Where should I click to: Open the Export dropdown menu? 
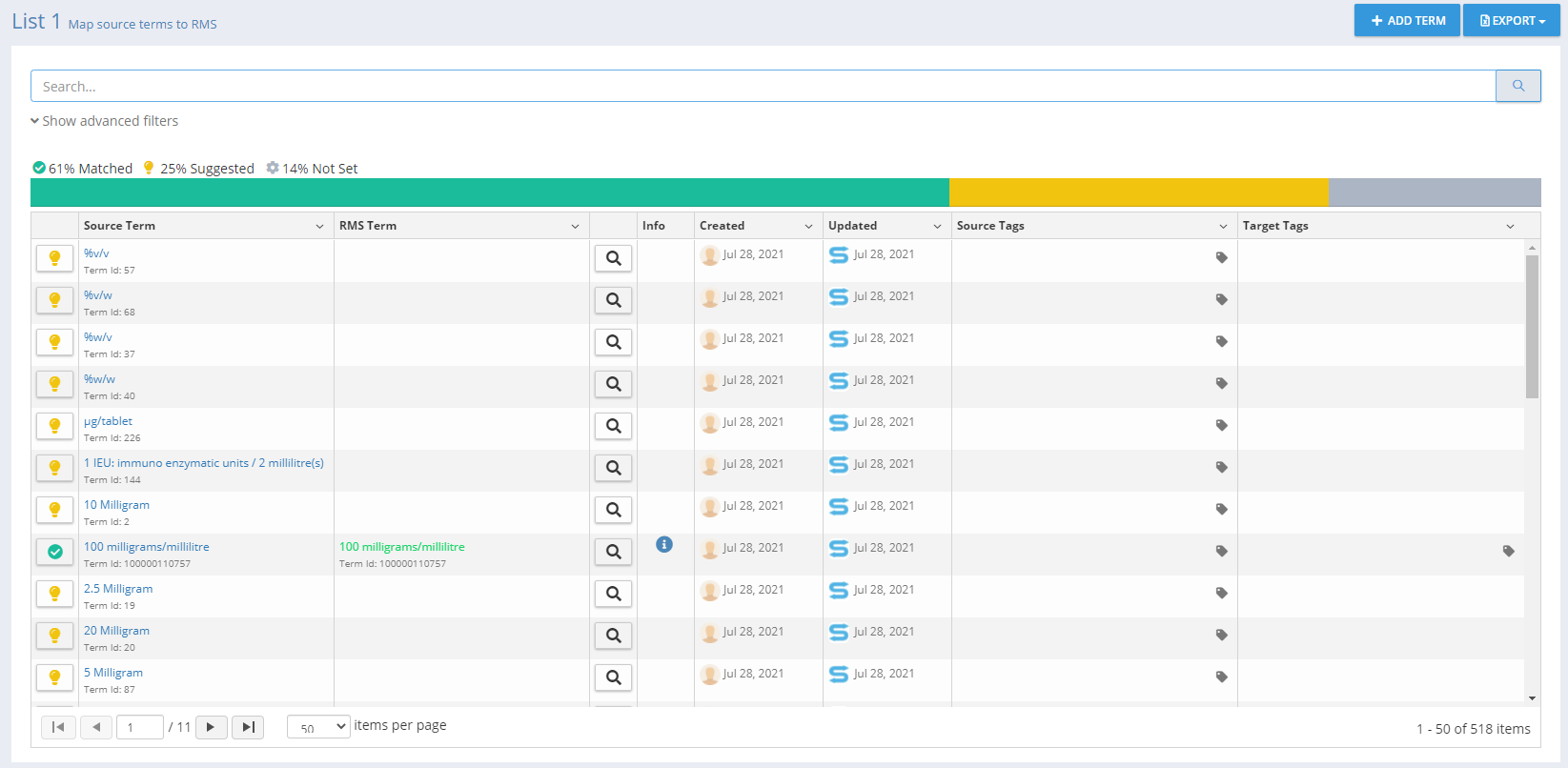coord(1511,20)
